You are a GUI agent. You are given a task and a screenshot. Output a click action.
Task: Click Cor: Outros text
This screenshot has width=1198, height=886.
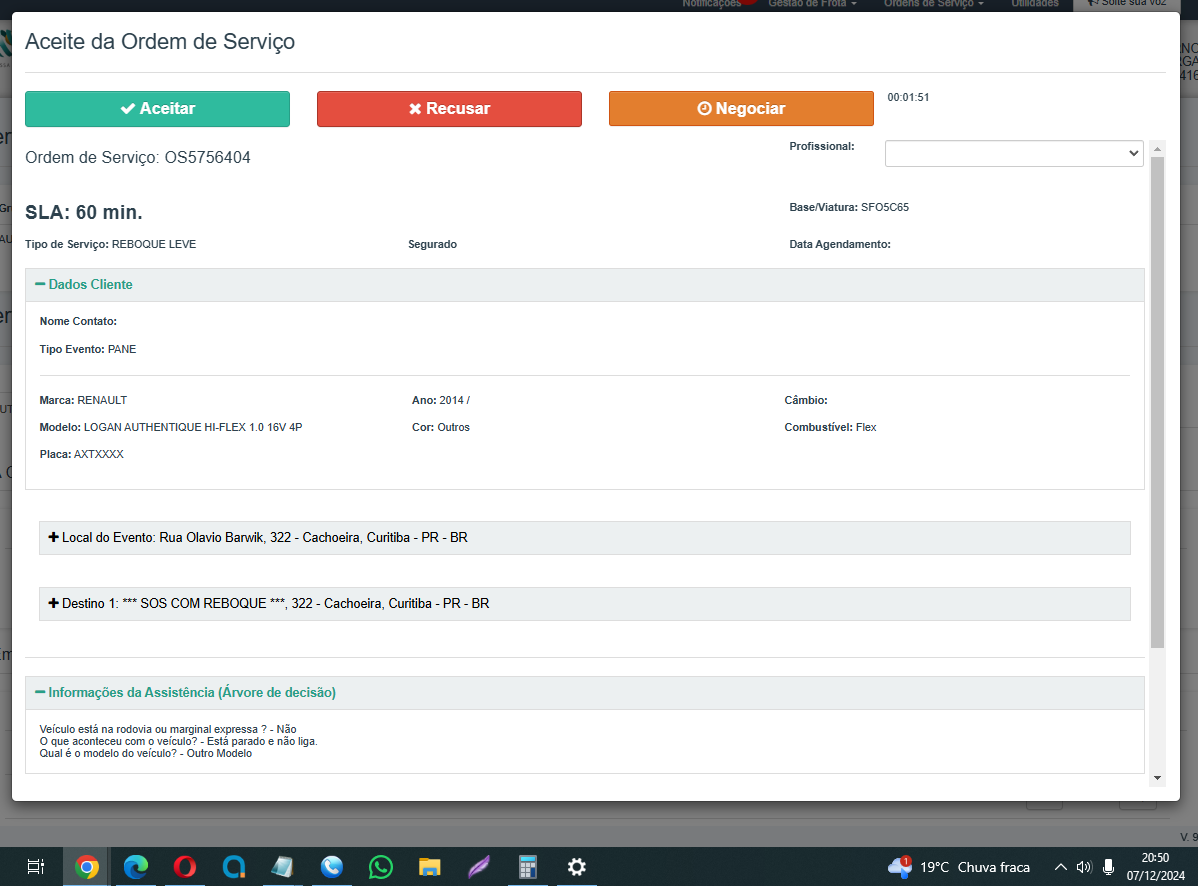441,427
